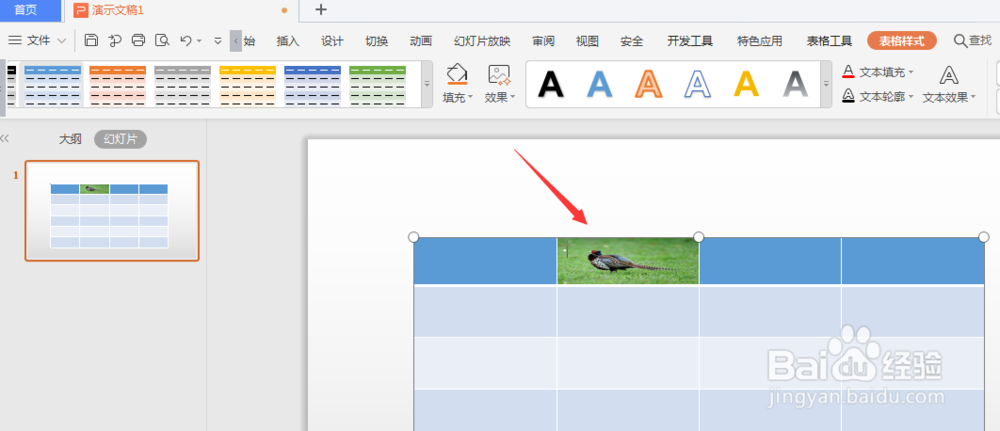
Task: Click the table's top-right corner handle
Action: coord(983,237)
